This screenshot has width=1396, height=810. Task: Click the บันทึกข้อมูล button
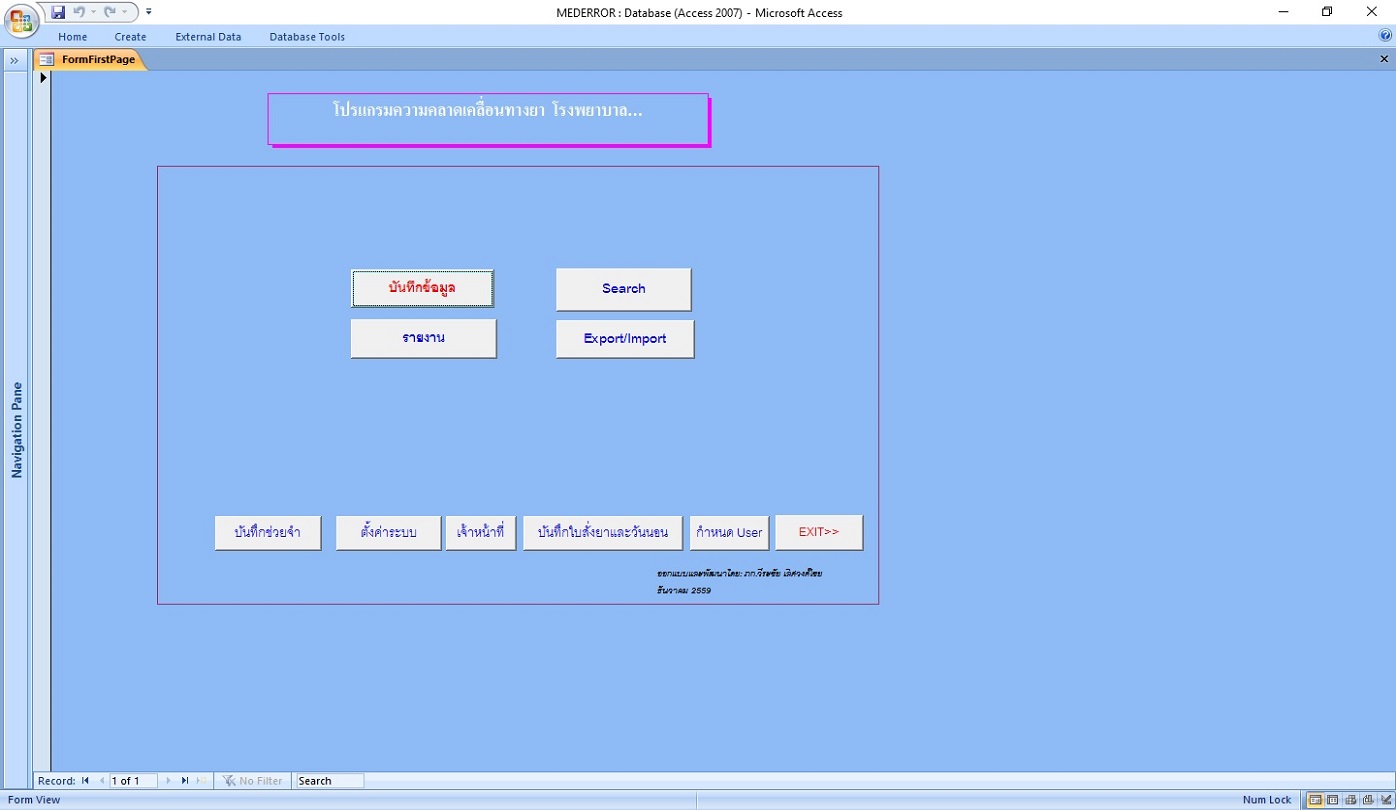(x=422, y=288)
